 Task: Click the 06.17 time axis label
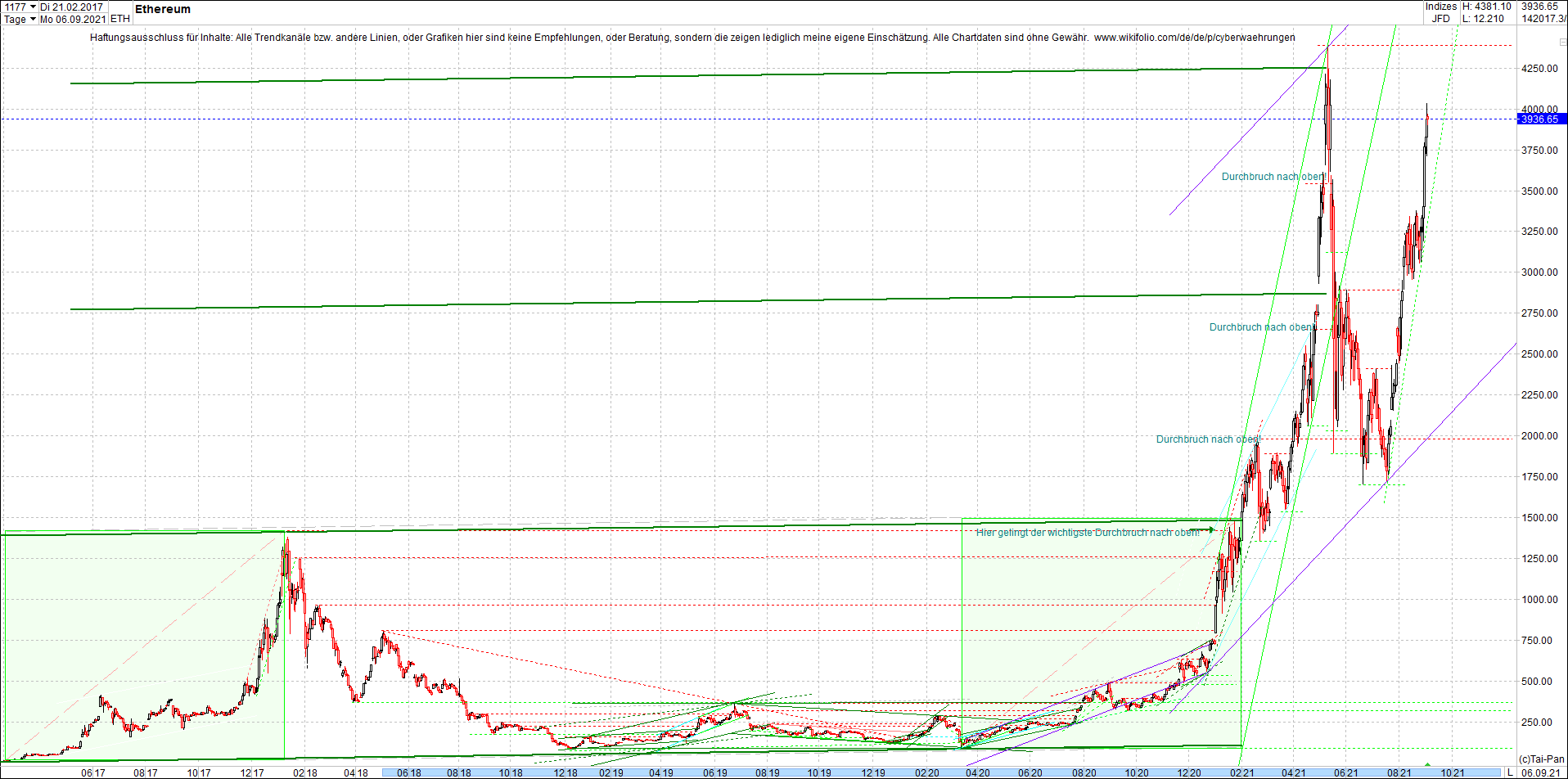93,772
